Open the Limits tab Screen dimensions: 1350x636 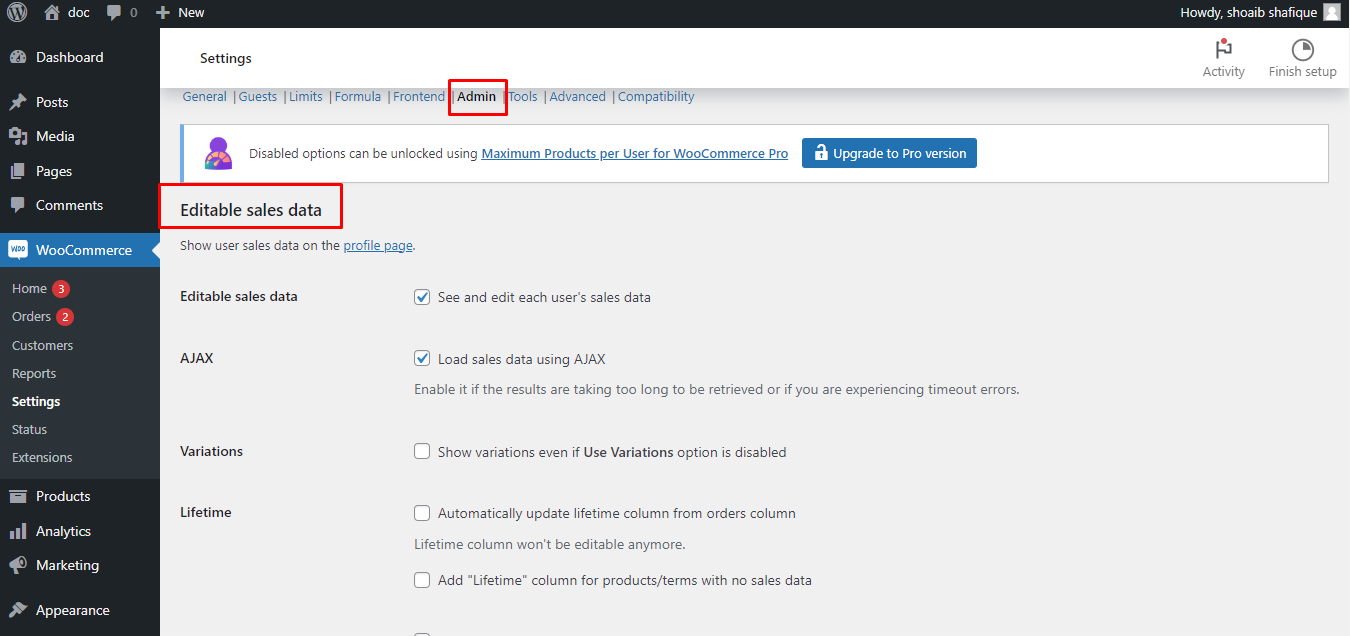coord(306,97)
